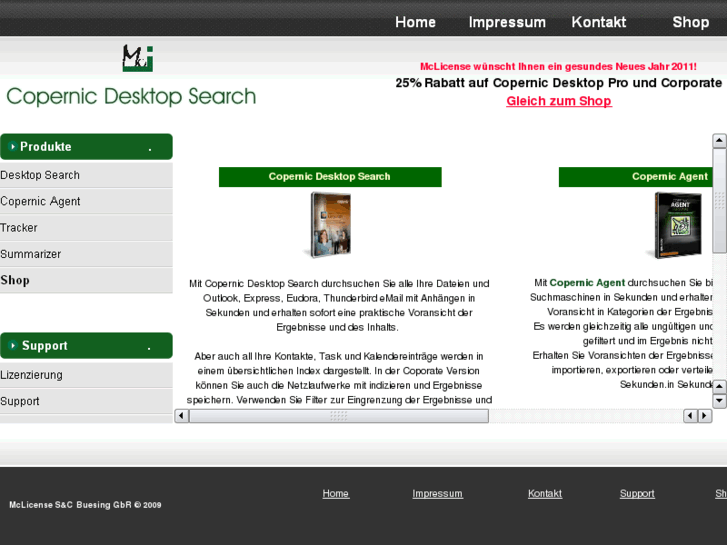
Task: Open Lizenzierung in sidebar
Action: 86,375
